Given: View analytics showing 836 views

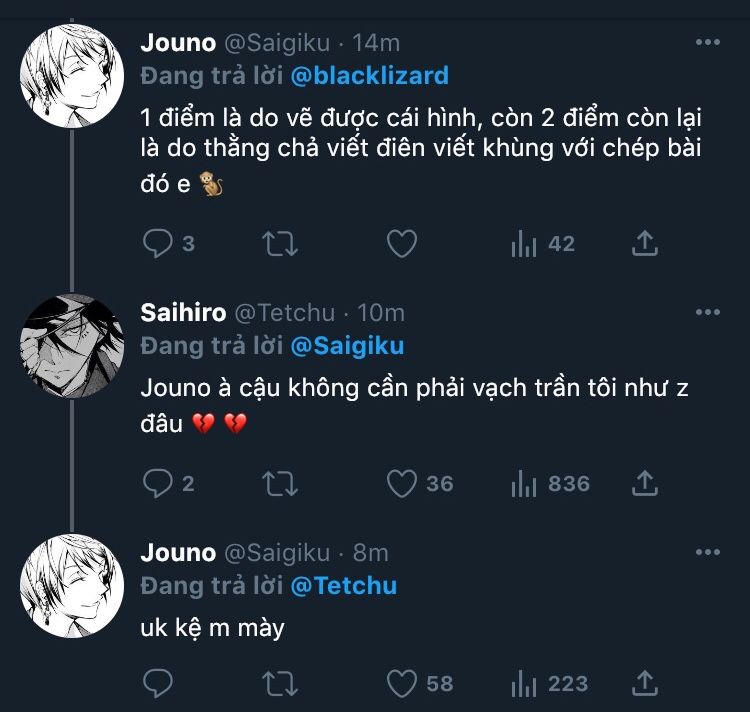Looking at the screenshot, I should click(x=550, y=483).
